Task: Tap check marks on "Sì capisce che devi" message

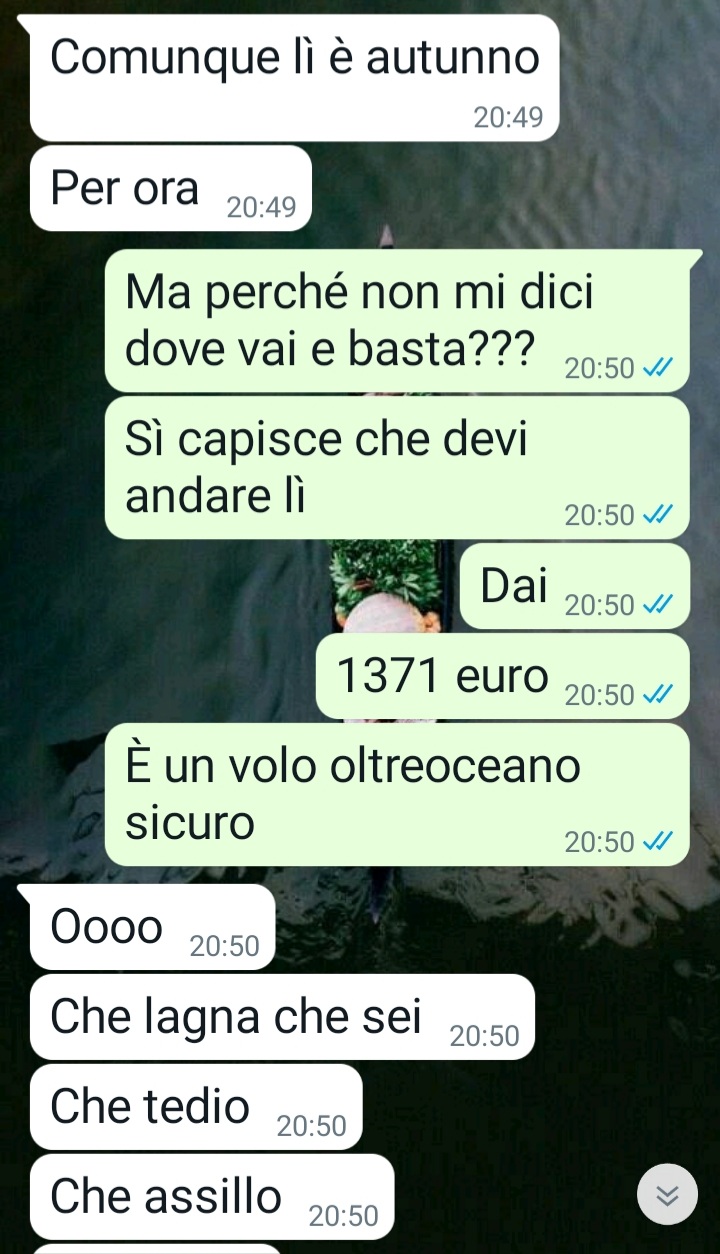Action: pos(657,514)
